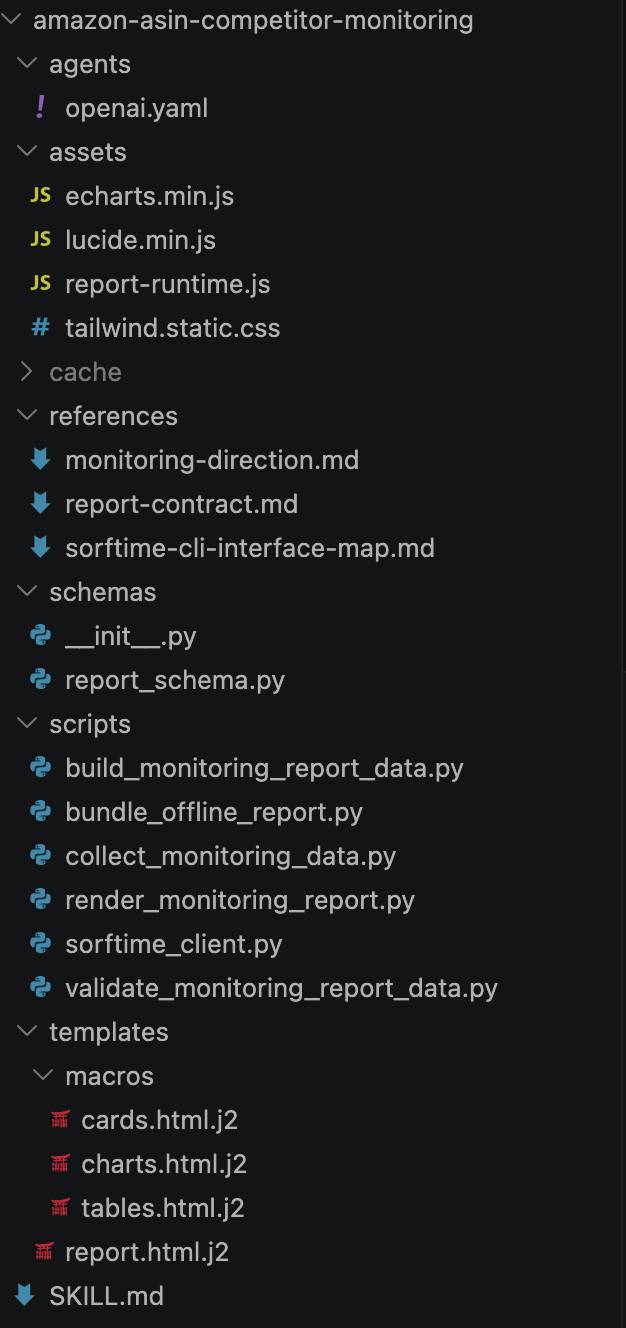Image resolution: width=626 pixels, height=1328 pixels.
Task: Open collect_monitoring_data.py script
Action: [231, 856]
